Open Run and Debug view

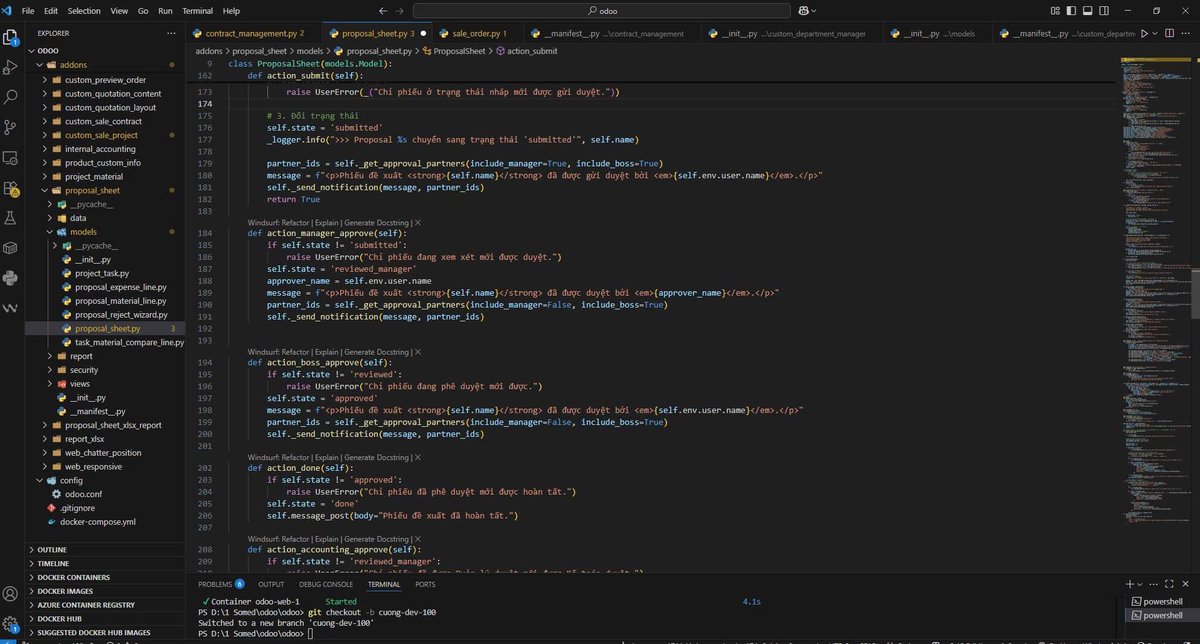coord(12,68)
